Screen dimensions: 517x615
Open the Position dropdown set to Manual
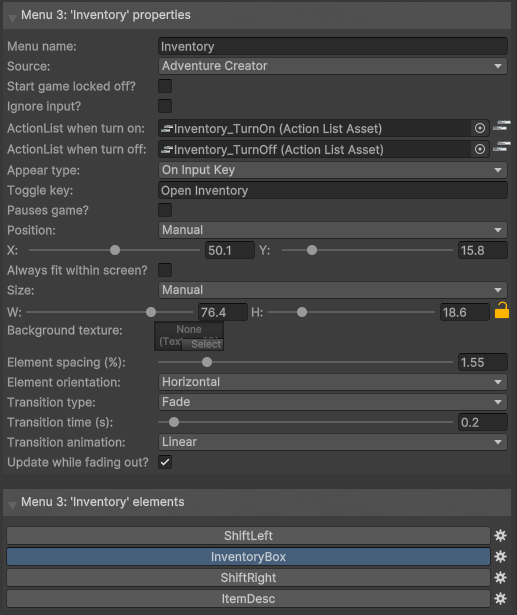333,230
